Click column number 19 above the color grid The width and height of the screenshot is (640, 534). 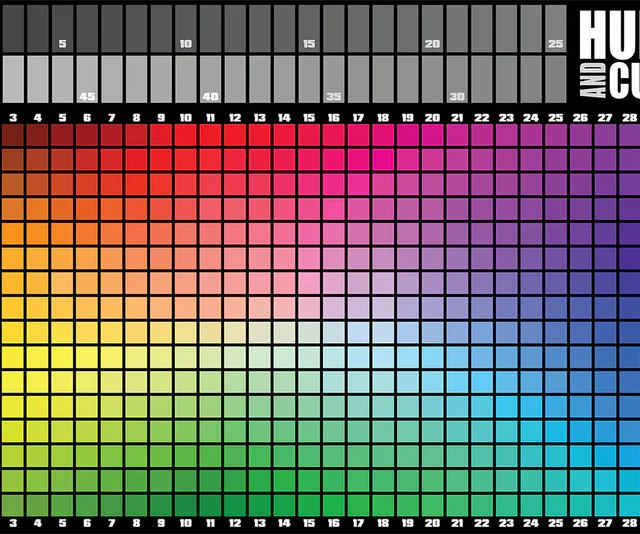coord(407,118)
